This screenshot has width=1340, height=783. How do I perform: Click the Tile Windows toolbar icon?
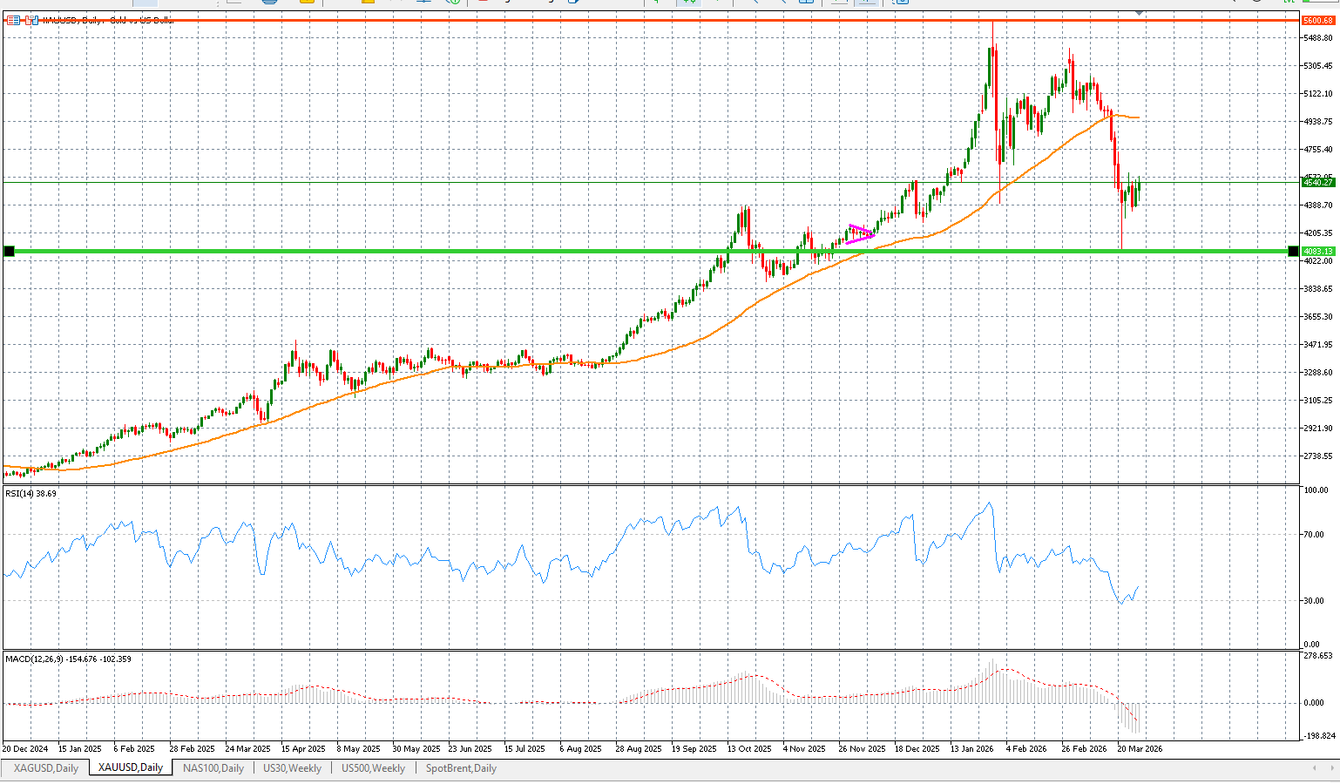807,3
